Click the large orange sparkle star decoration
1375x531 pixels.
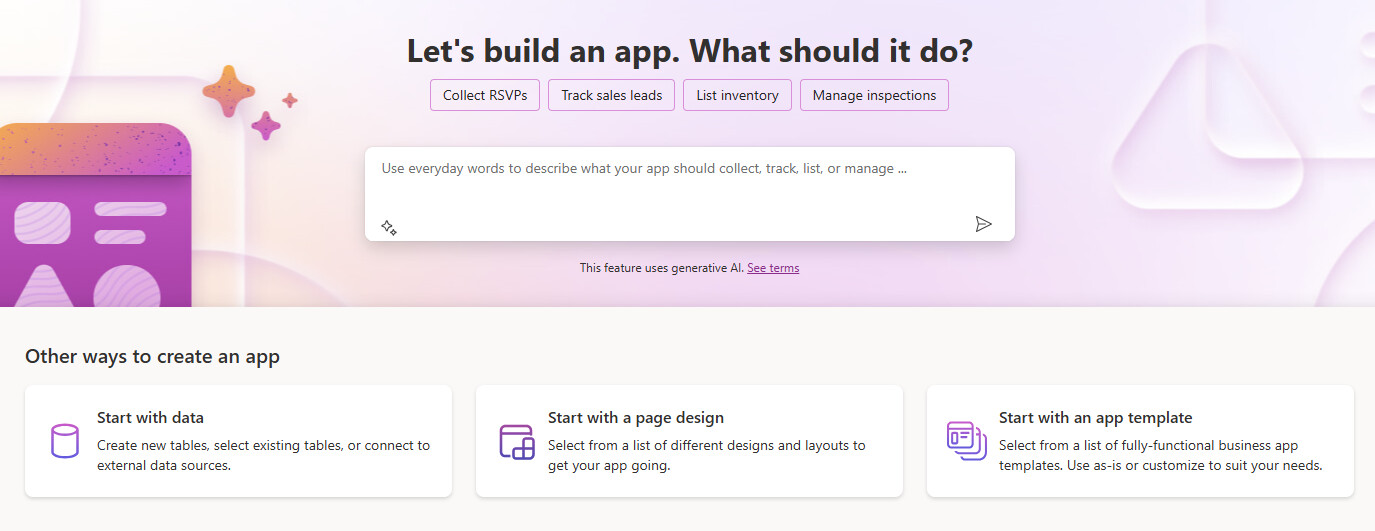tap(228, 91)
